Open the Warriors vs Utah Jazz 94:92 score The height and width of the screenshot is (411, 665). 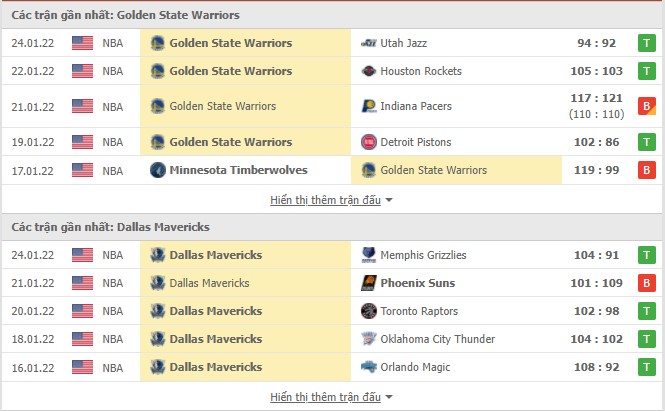(599, 43)
